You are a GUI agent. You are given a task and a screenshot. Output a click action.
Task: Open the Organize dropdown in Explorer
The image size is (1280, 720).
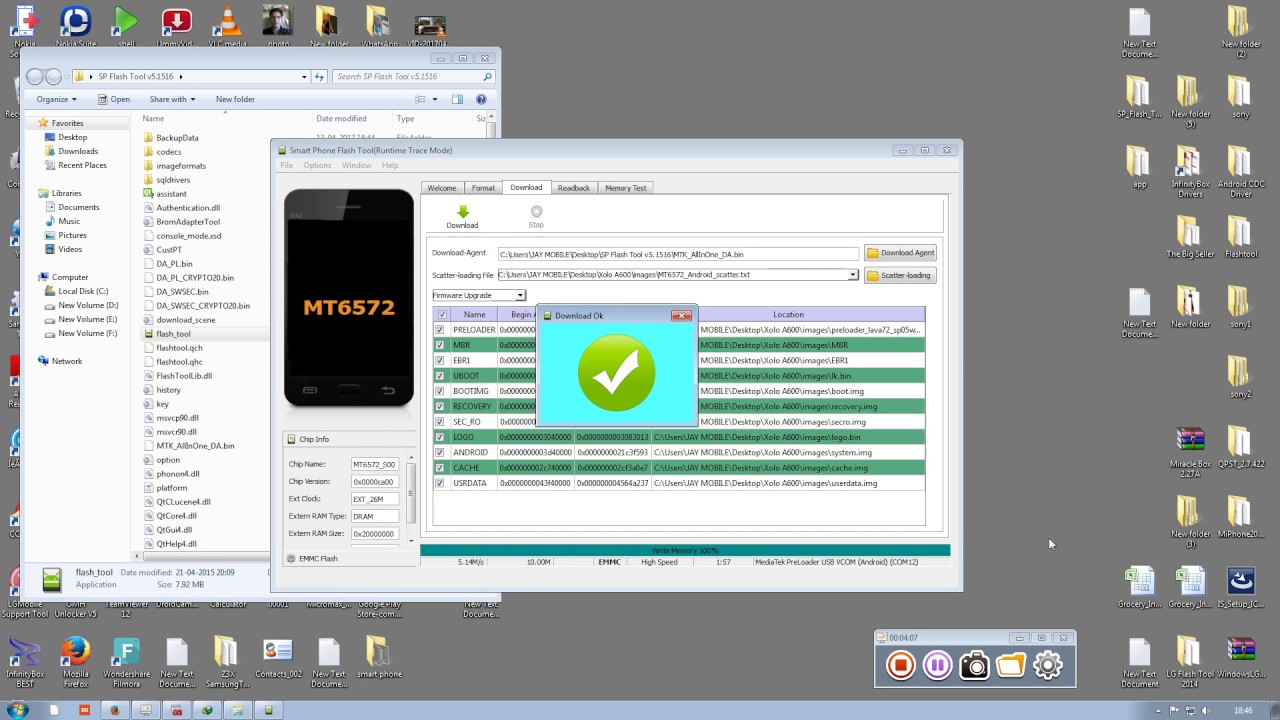tap(56, 99)
